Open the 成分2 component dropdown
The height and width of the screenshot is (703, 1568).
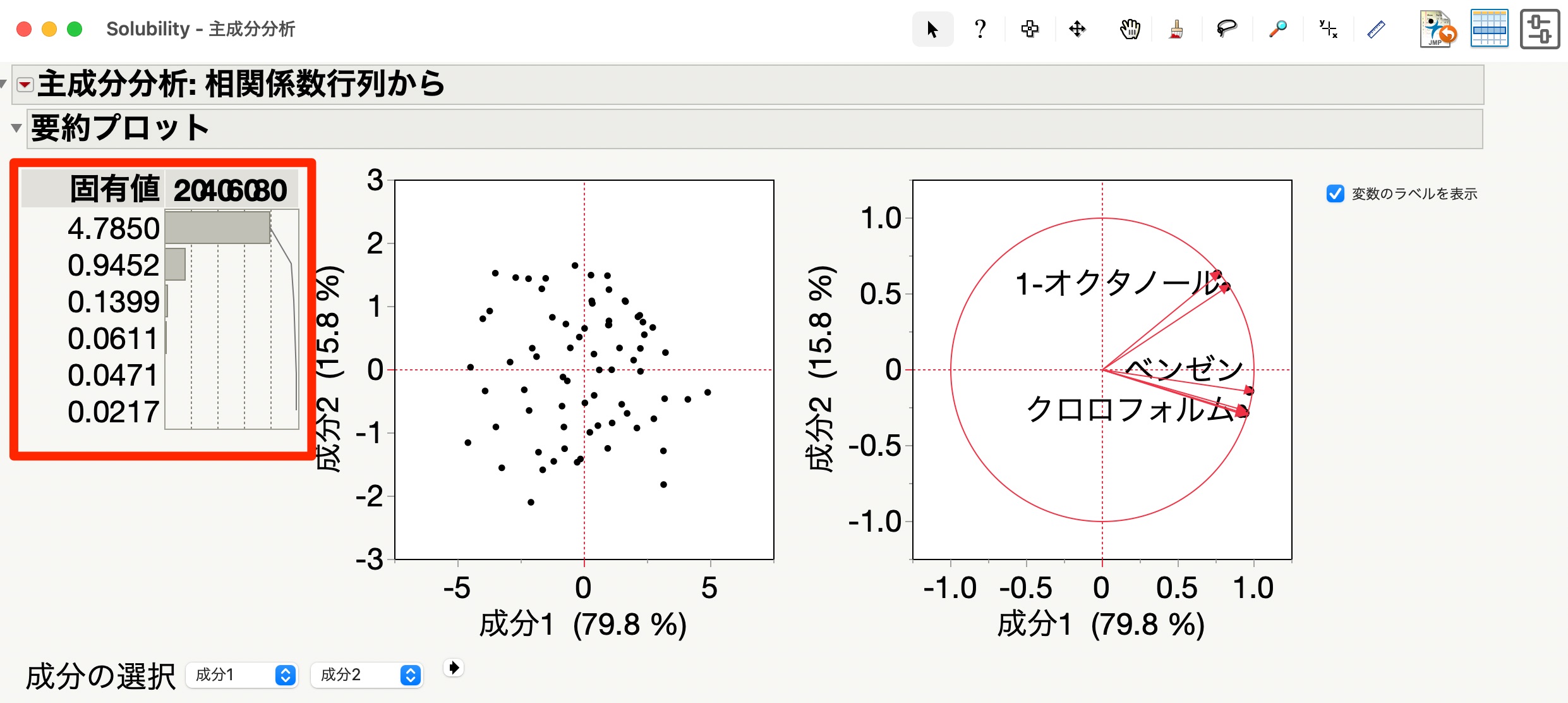(x=366, y=675)
